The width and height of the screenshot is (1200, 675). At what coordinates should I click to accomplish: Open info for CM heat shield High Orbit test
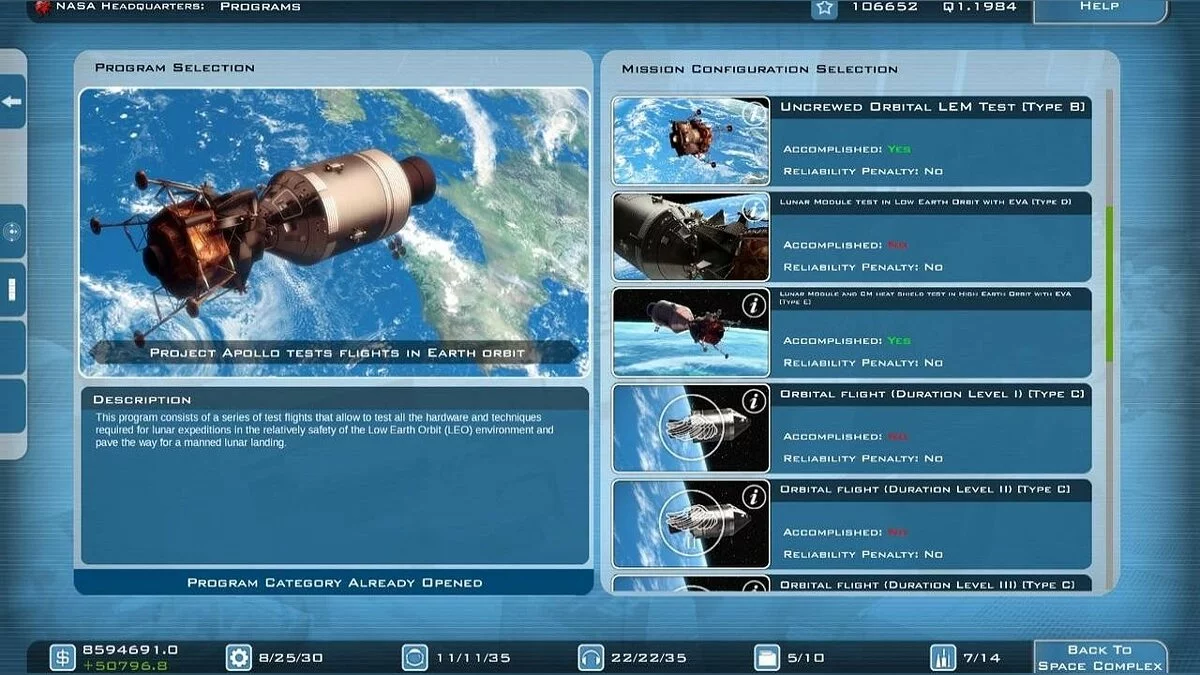[x=755, y=305]
